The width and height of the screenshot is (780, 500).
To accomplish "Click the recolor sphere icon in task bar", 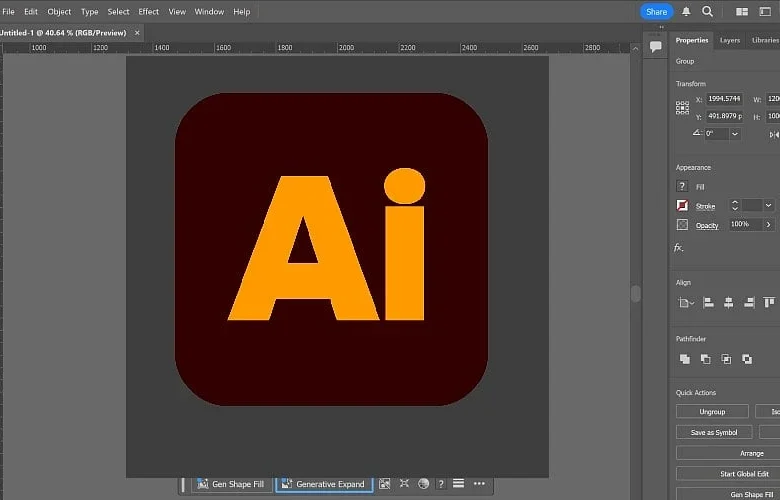I will tap(423, 484).
